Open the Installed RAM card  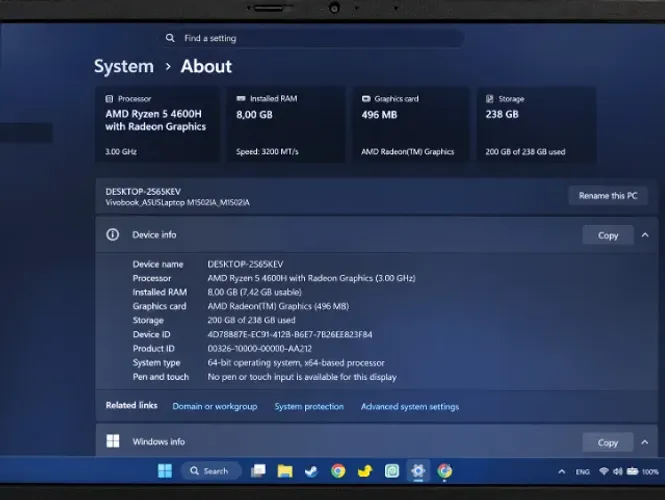285,124
